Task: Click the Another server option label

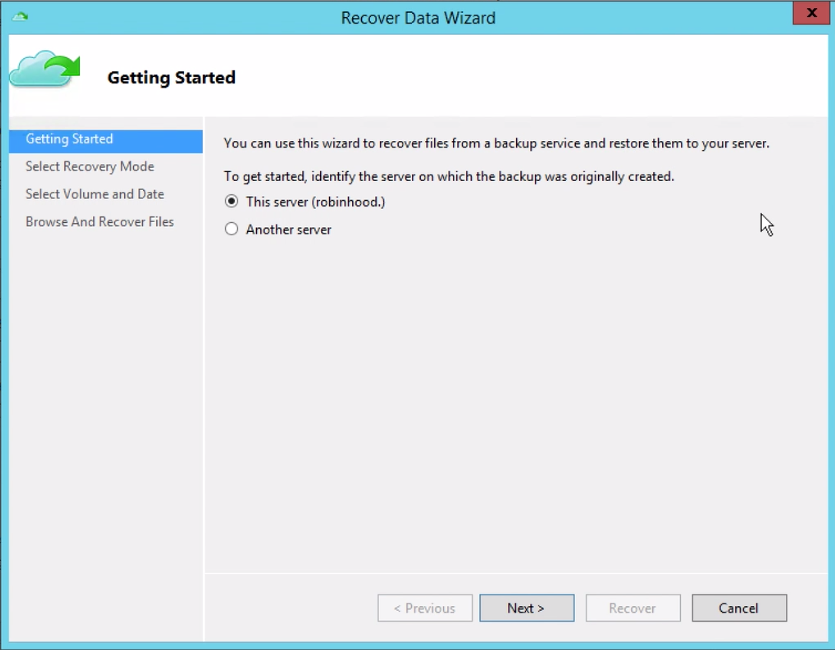Action: coord(288,230)
